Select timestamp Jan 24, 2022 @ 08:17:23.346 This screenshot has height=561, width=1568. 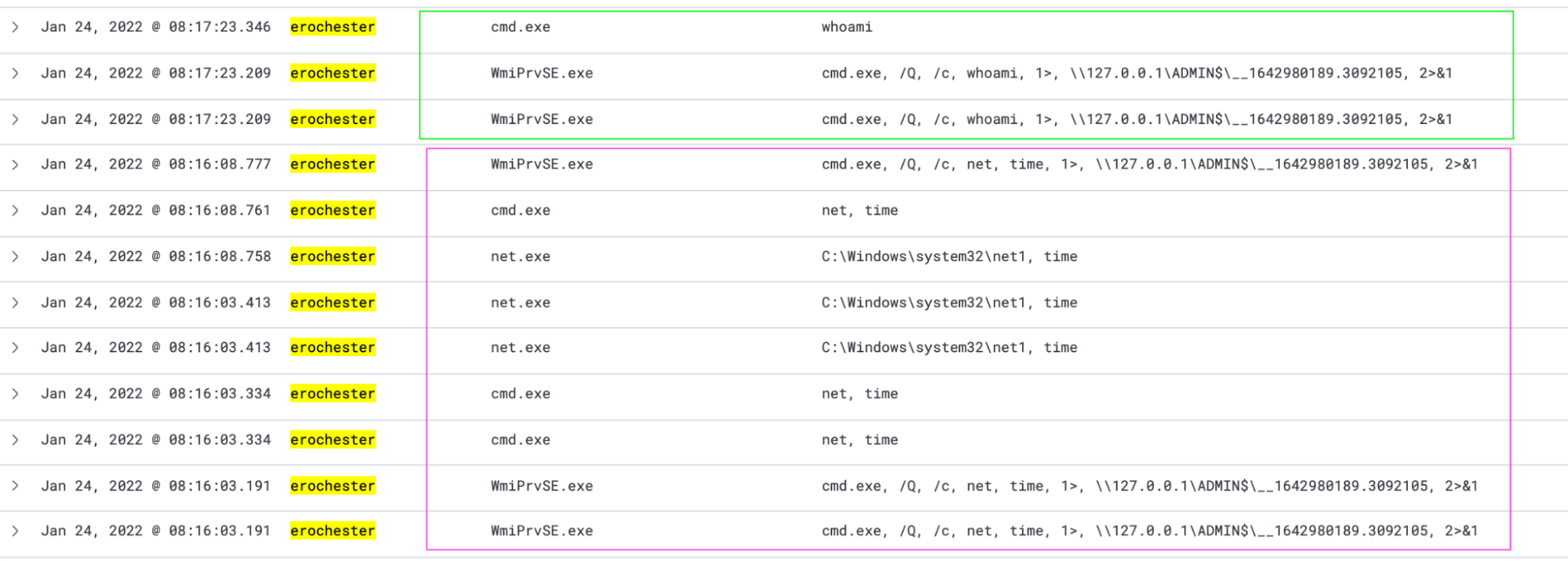click(155, 27)
